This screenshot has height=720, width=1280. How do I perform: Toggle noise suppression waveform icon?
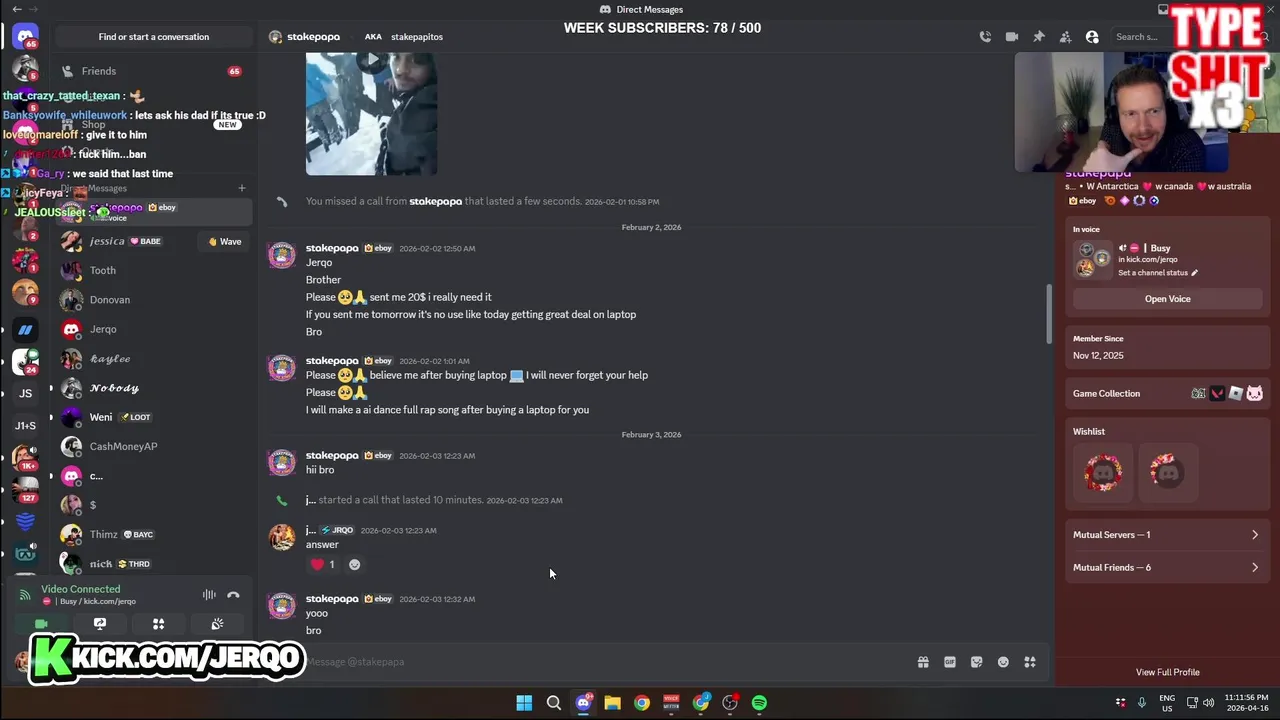tap(209, 595)
